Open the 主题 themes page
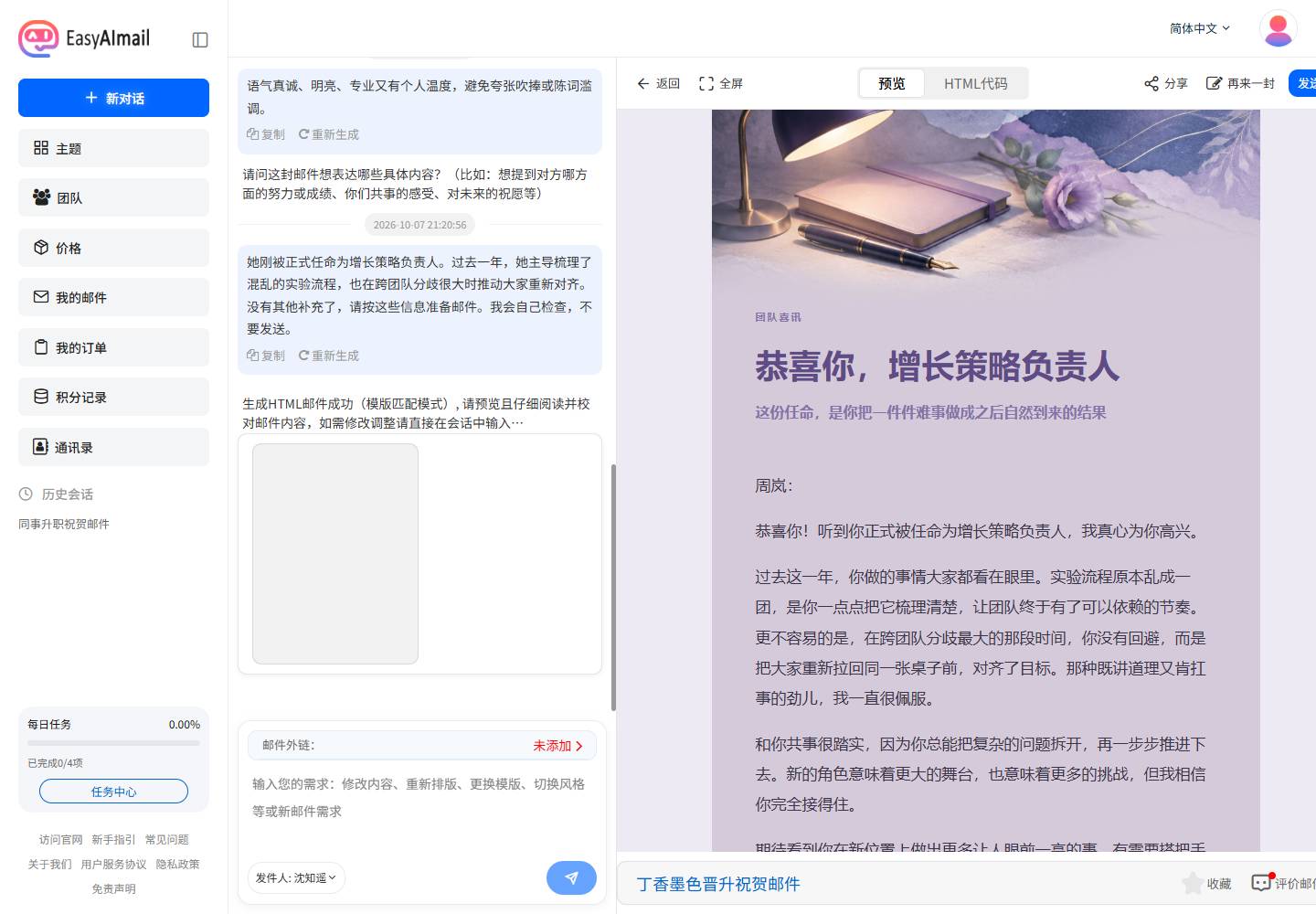Image resolution: width=1316 pixels, height=914 pixels. pyautogui.click(x=113, y=148)
